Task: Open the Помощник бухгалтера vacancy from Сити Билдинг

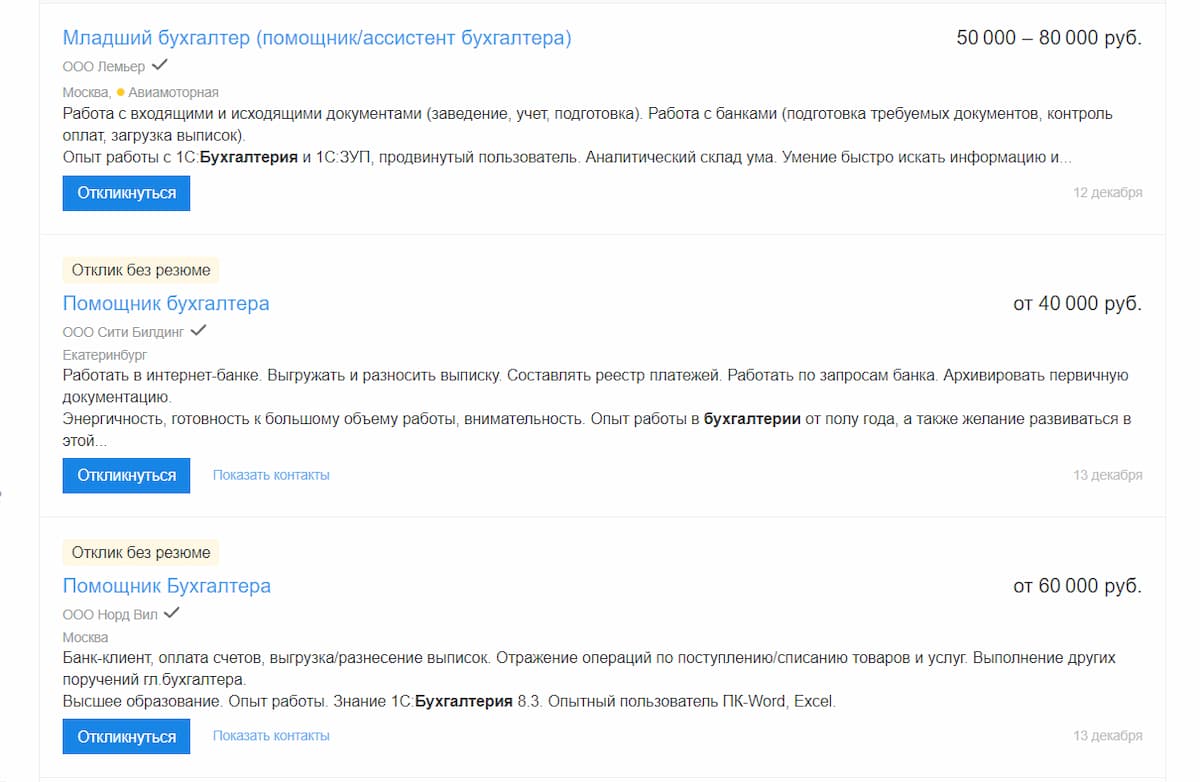Action: point(167,303)
